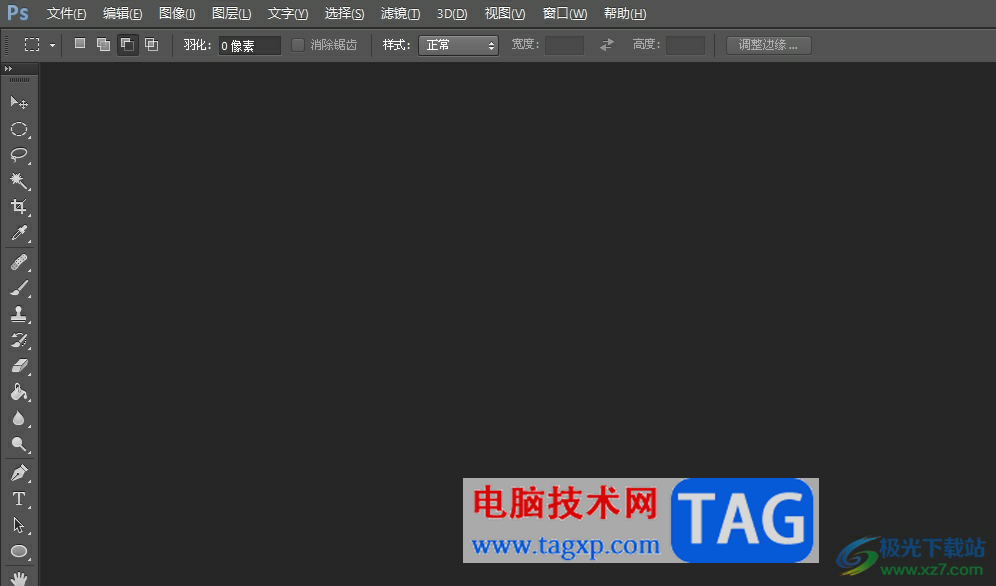Click the 羽化 feather input field
The width and height of the screenshot is (996, 586).
tap(250, 46)
